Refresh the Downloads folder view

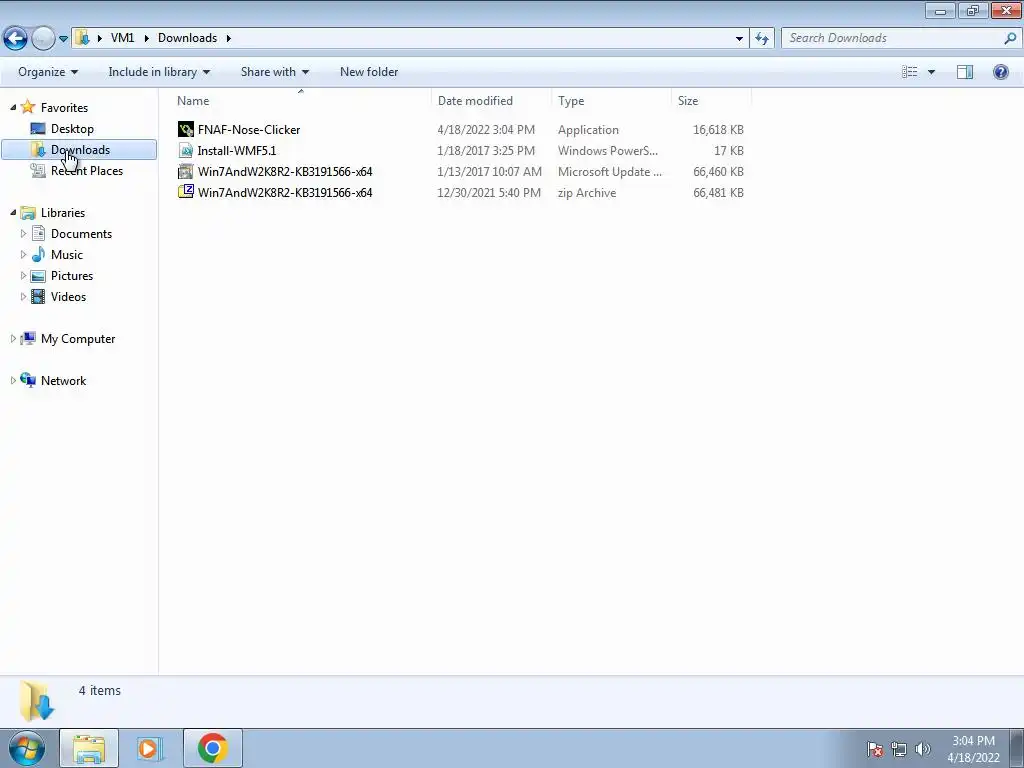point(761,38)
